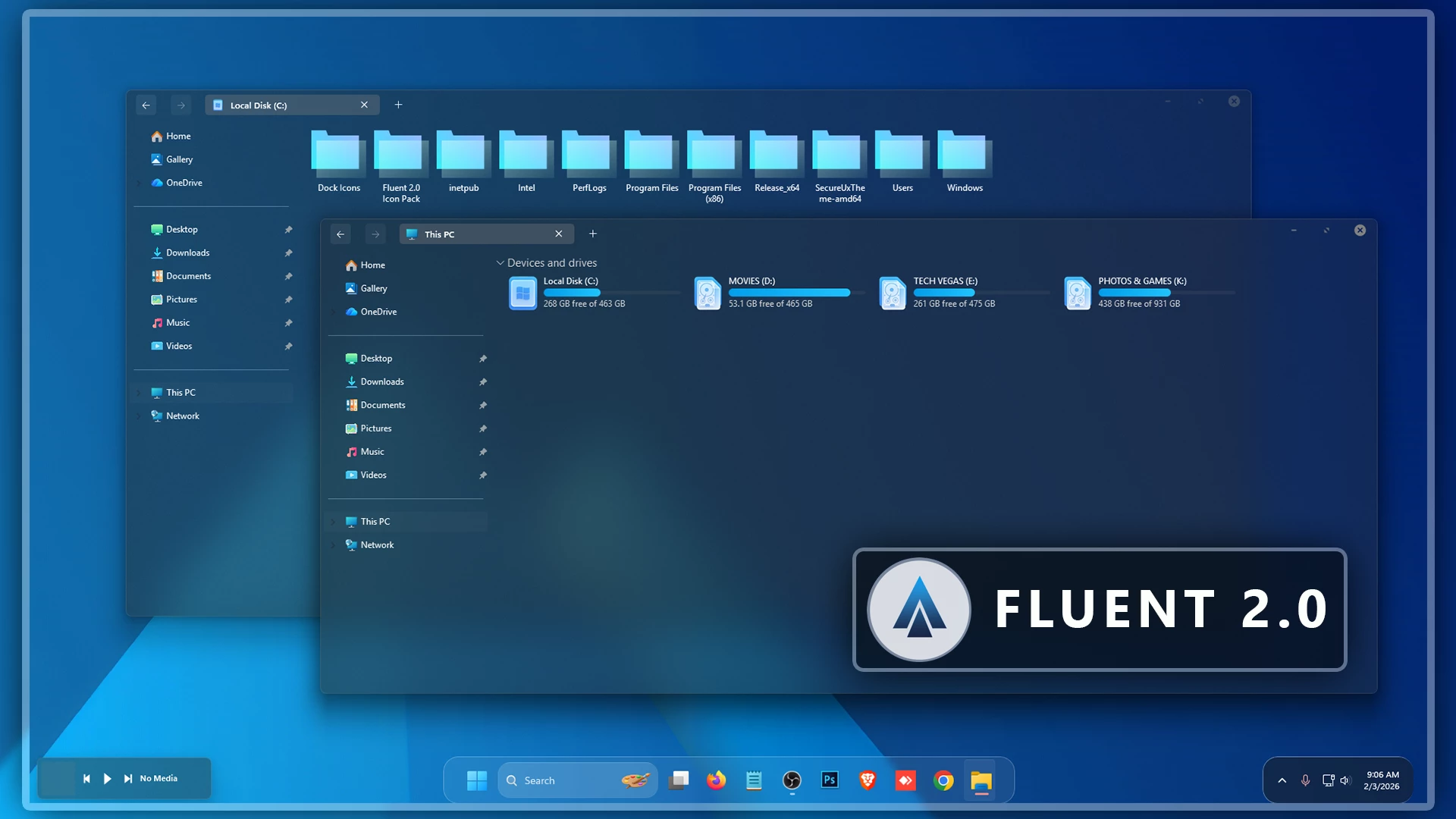Go back in the Local Disk window
This screenshot has height=819, width=1456.
[x=146, y=105]
